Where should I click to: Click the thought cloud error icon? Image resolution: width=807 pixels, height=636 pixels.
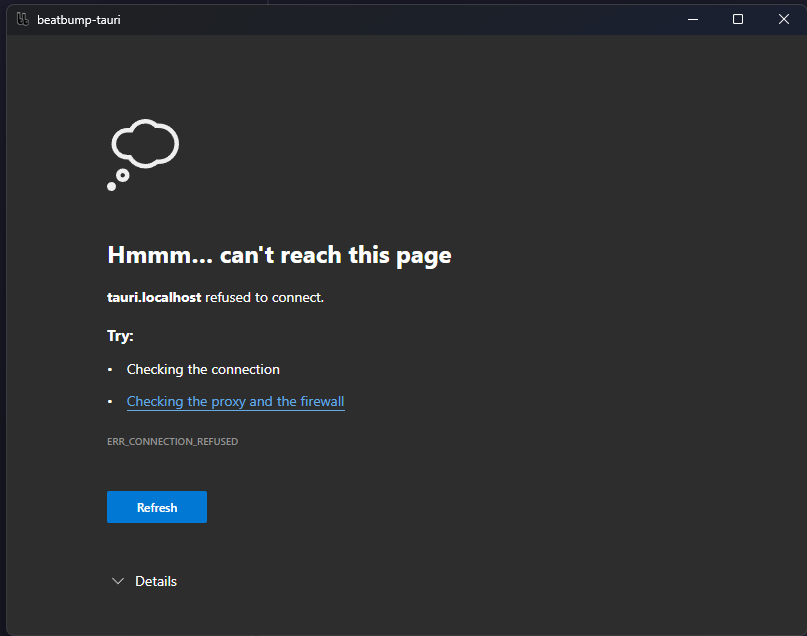pos(143,154)
